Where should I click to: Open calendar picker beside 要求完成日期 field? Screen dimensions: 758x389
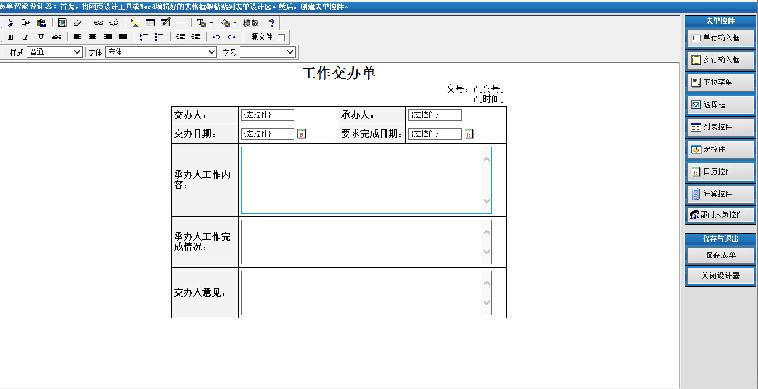pos(469,134)
